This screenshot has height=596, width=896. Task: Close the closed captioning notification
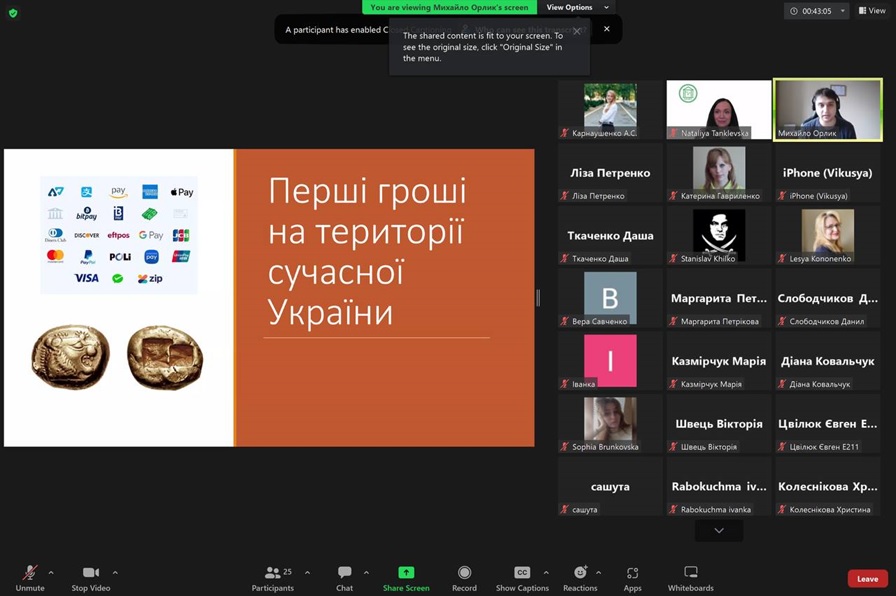[607, 29]
